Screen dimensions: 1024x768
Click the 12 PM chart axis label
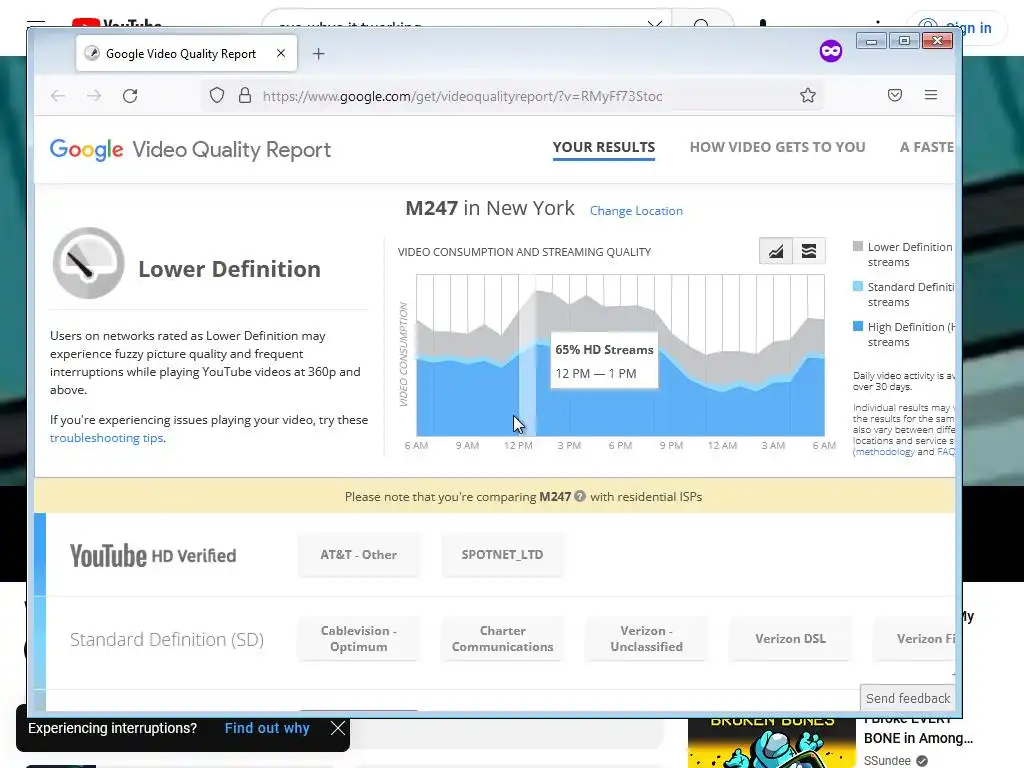click(x=518, y=445)
